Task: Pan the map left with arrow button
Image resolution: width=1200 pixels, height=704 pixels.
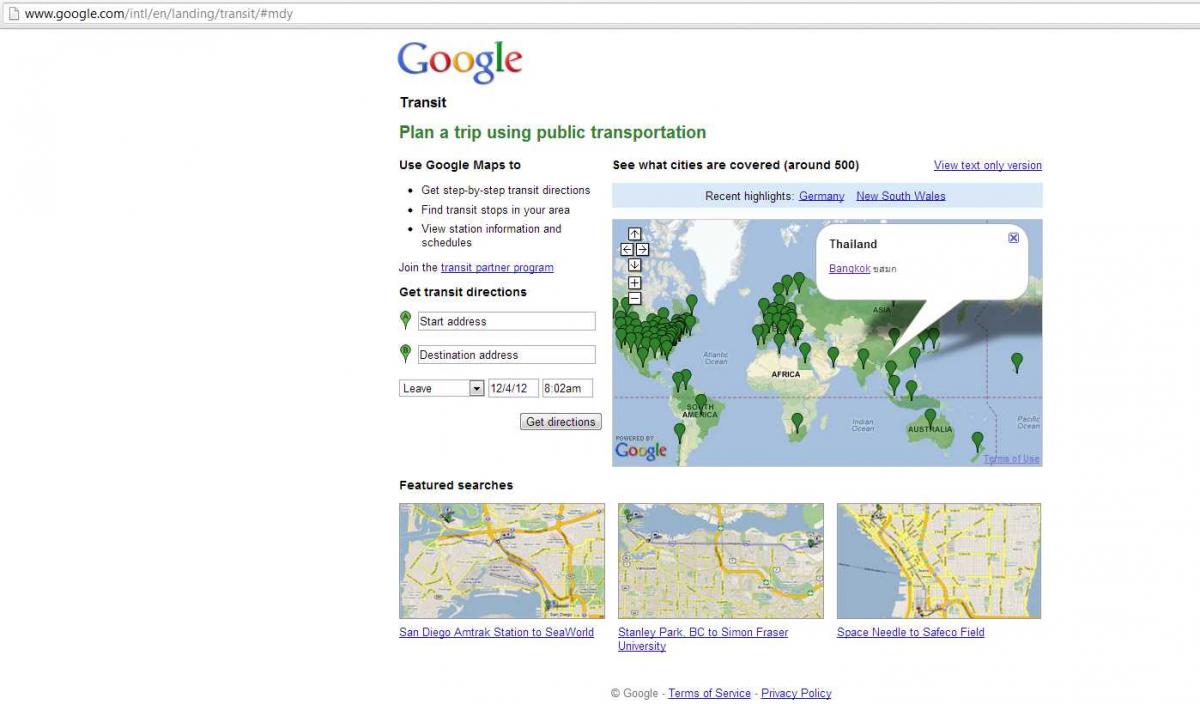Action: pyautogui.click(x=627, y=249)
